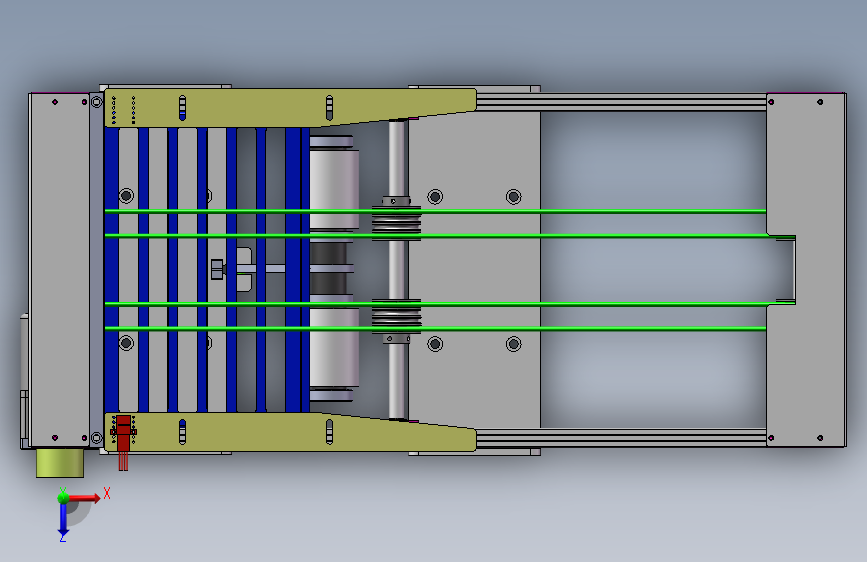Select the lower aluminum extrusion rail

coord(621,438)
